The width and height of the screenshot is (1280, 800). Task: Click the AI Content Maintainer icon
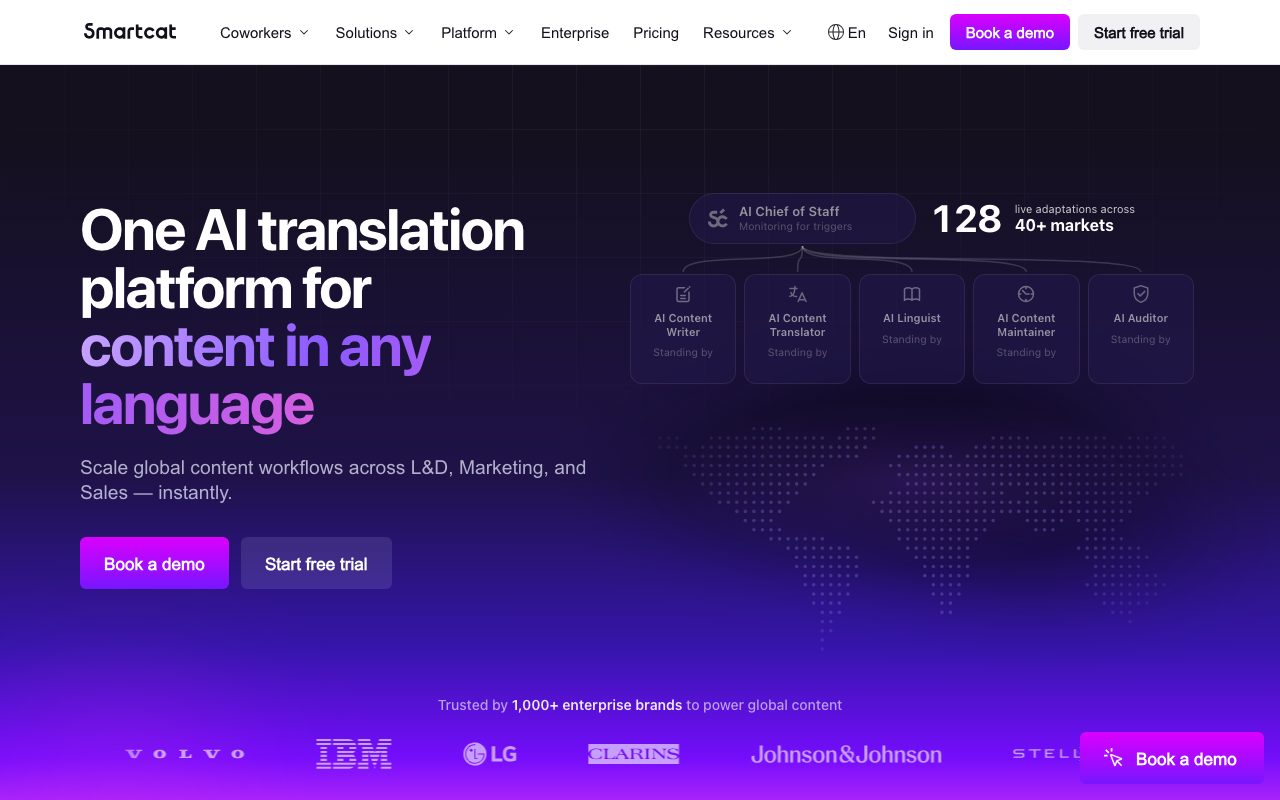1026,294
